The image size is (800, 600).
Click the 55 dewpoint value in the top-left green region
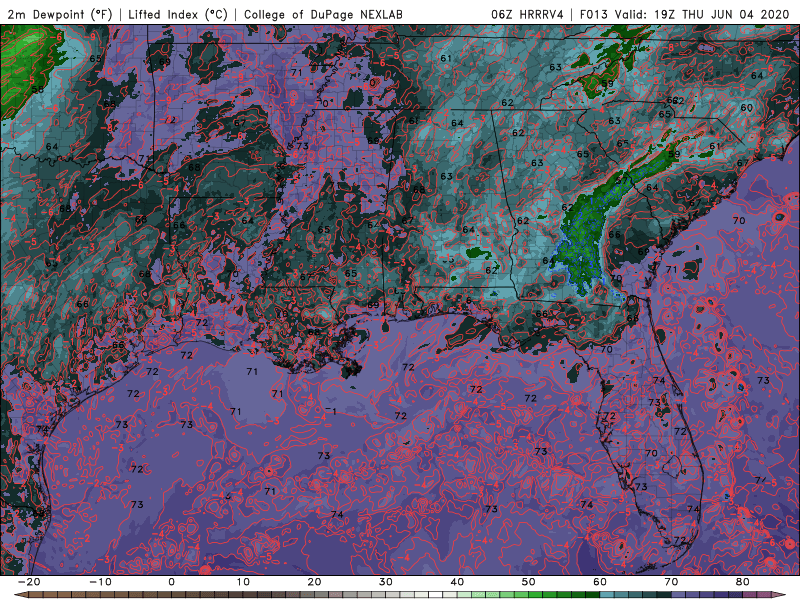37,90
